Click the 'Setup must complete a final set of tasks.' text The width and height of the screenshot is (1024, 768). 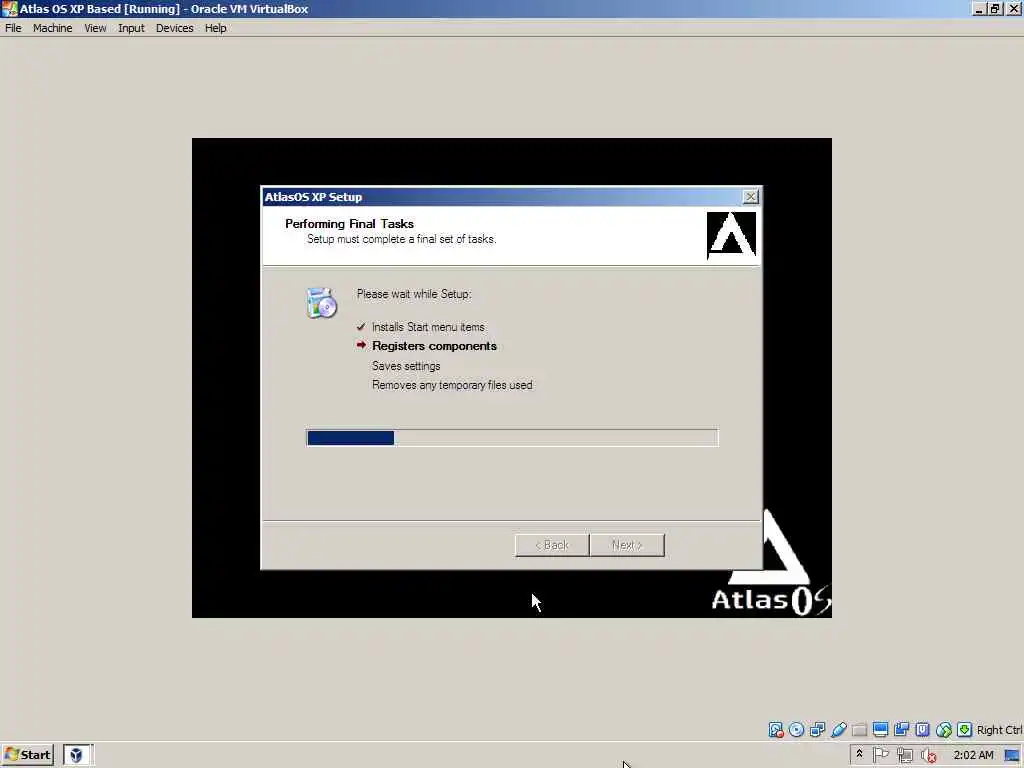[402, 239]
